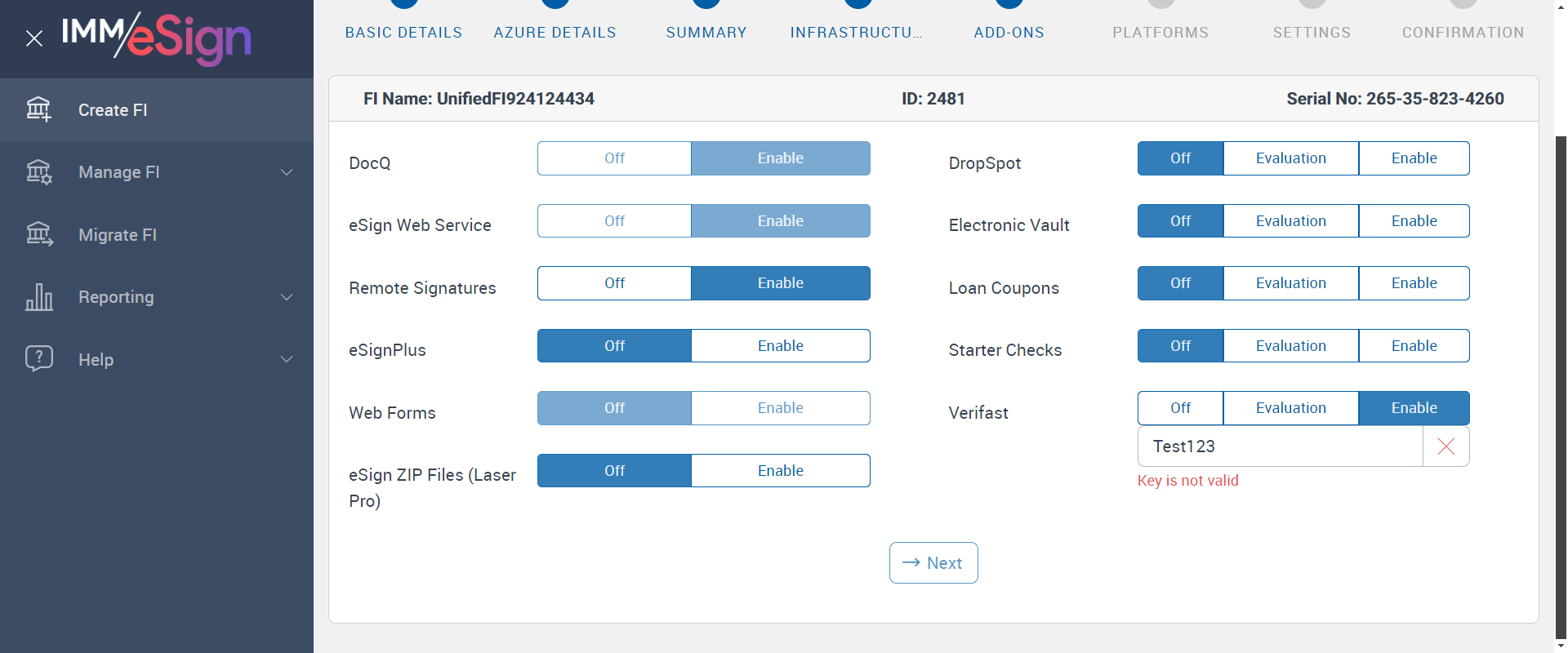The image size is (1568, 653).
Task: Click the Serial No 265-35-823-4260 text
Action: tap(1396, 99)
